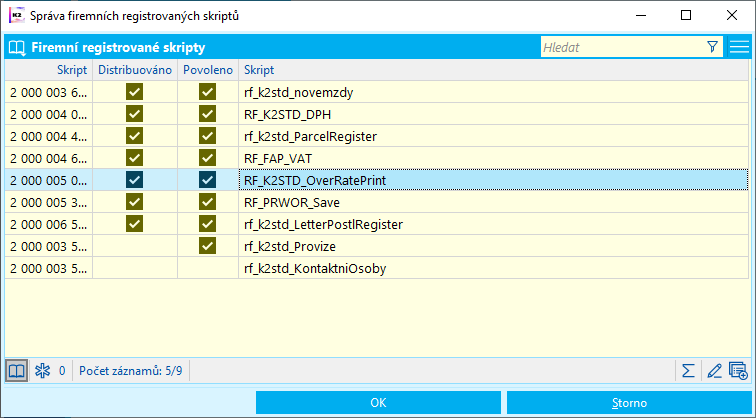Viewport: 756px width, 418px height.
Task: Click the number cell for rf_k2std_LetterPostlRegister
Action: tap(49, 224)
